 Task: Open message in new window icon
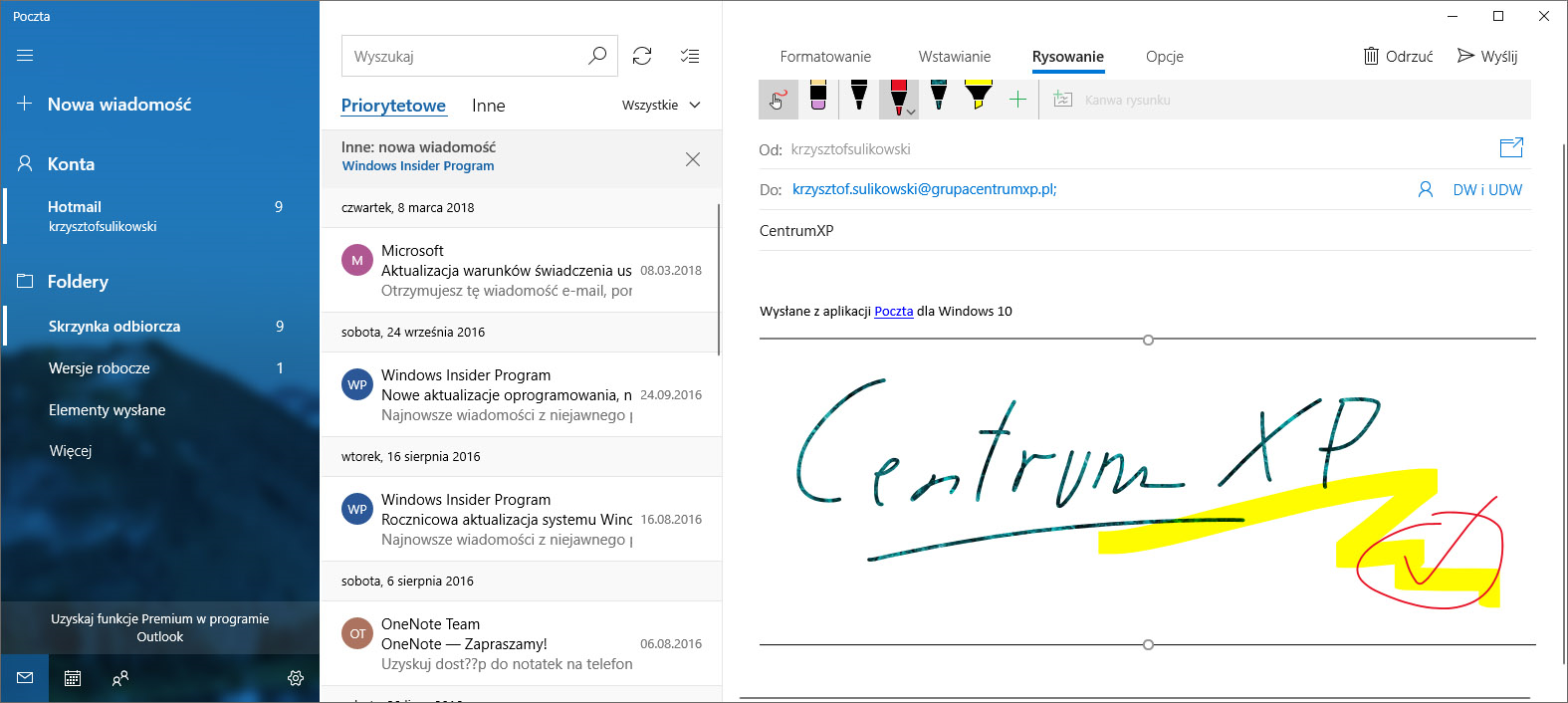(x=1511, y=147)
